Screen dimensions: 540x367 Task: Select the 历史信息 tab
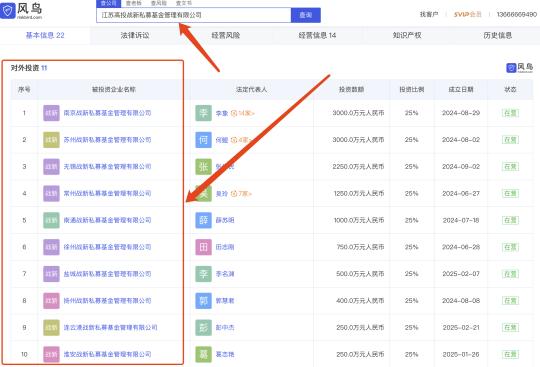point(498,35)
